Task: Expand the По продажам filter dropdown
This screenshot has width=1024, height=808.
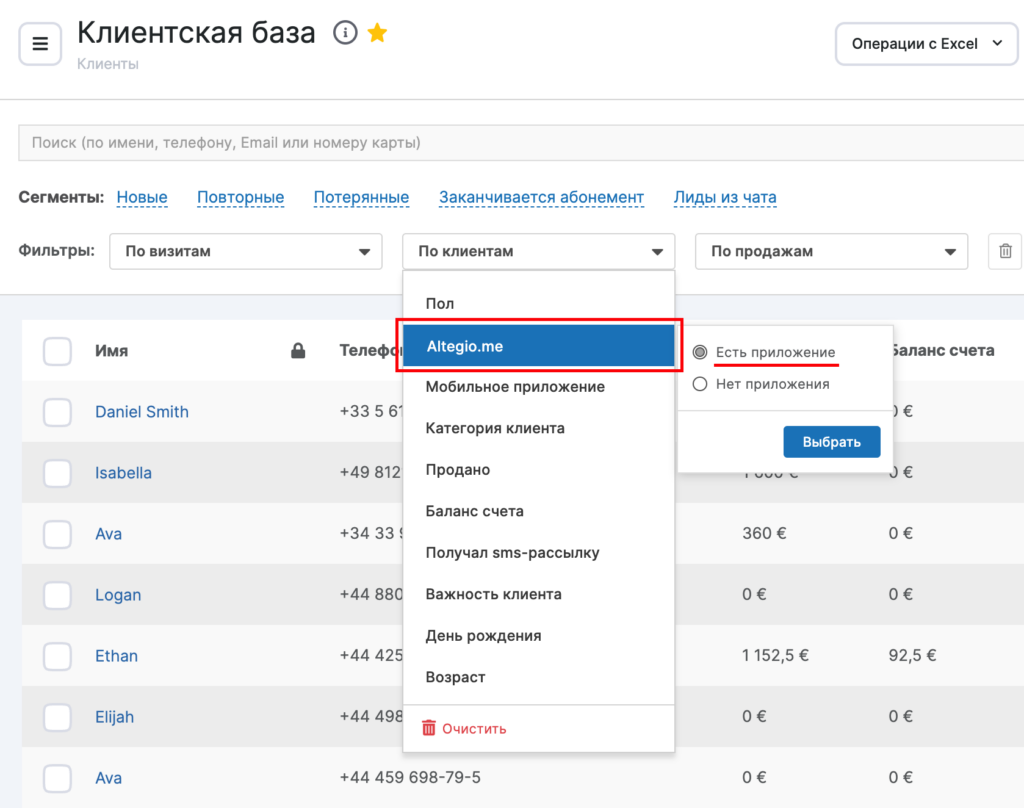Action: tap(831, 251)
